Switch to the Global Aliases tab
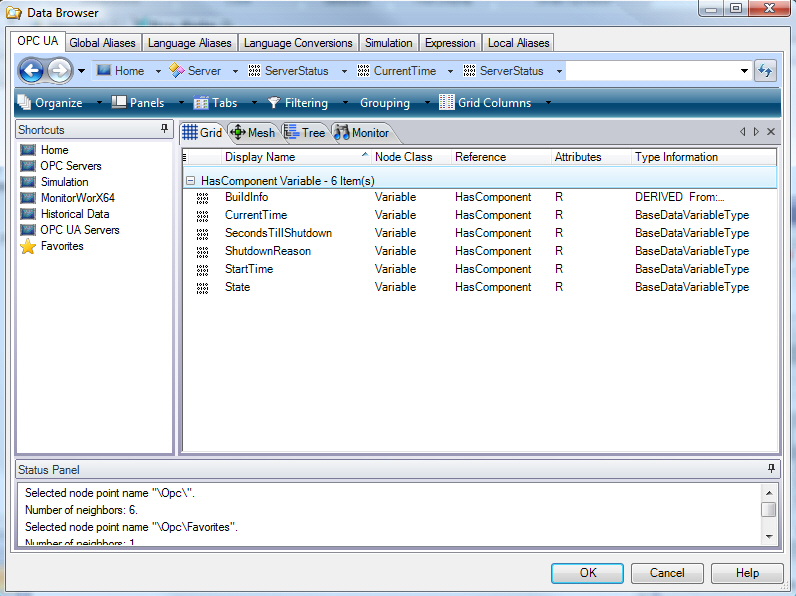 click(104, 43)
